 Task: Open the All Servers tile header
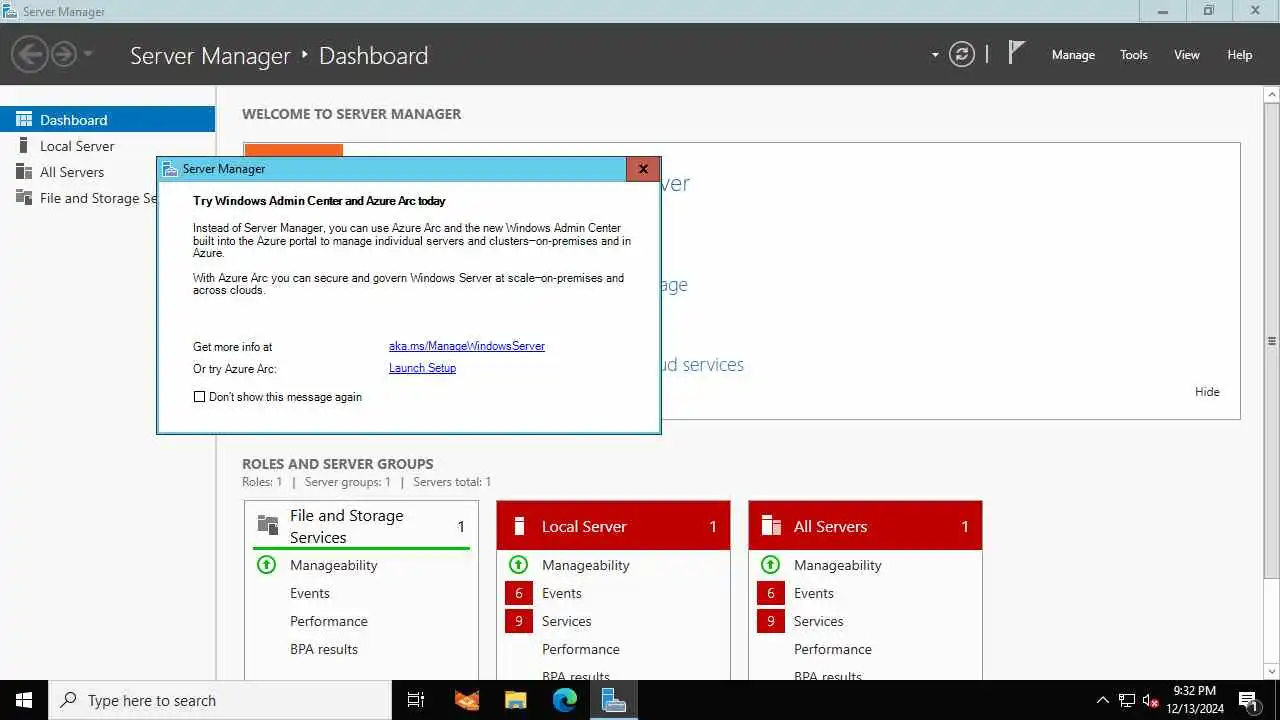pos(865,526)
